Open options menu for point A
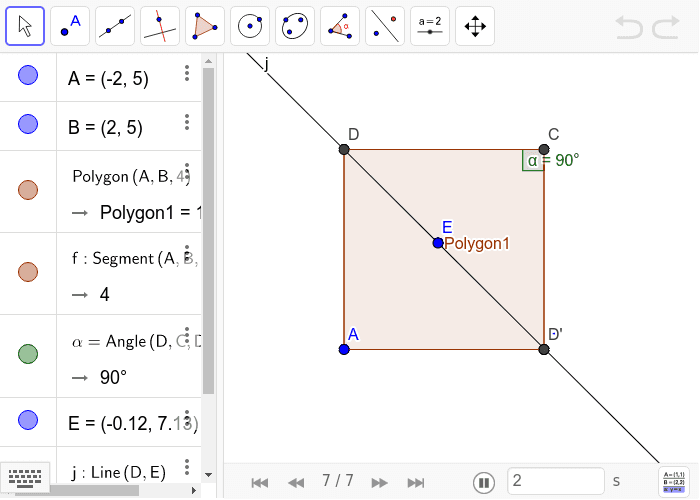The height and width of the screenshot is (500, 700). pyautogui.click(x=187, y=73)
